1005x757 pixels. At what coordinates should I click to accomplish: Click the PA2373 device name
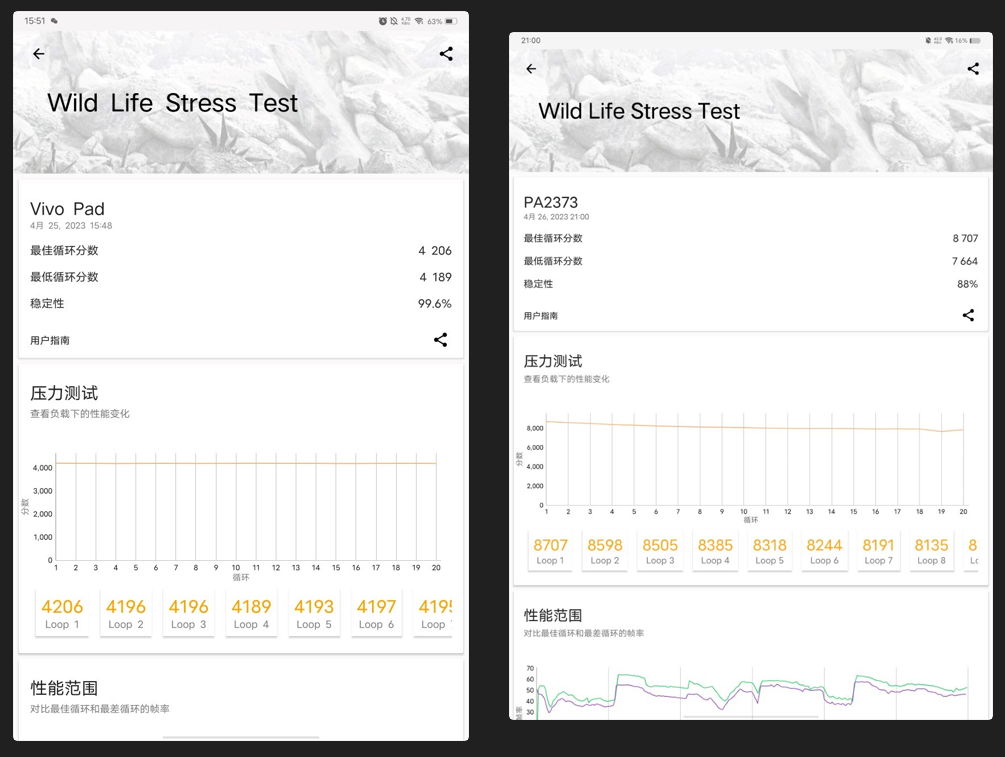pos(551,203)
